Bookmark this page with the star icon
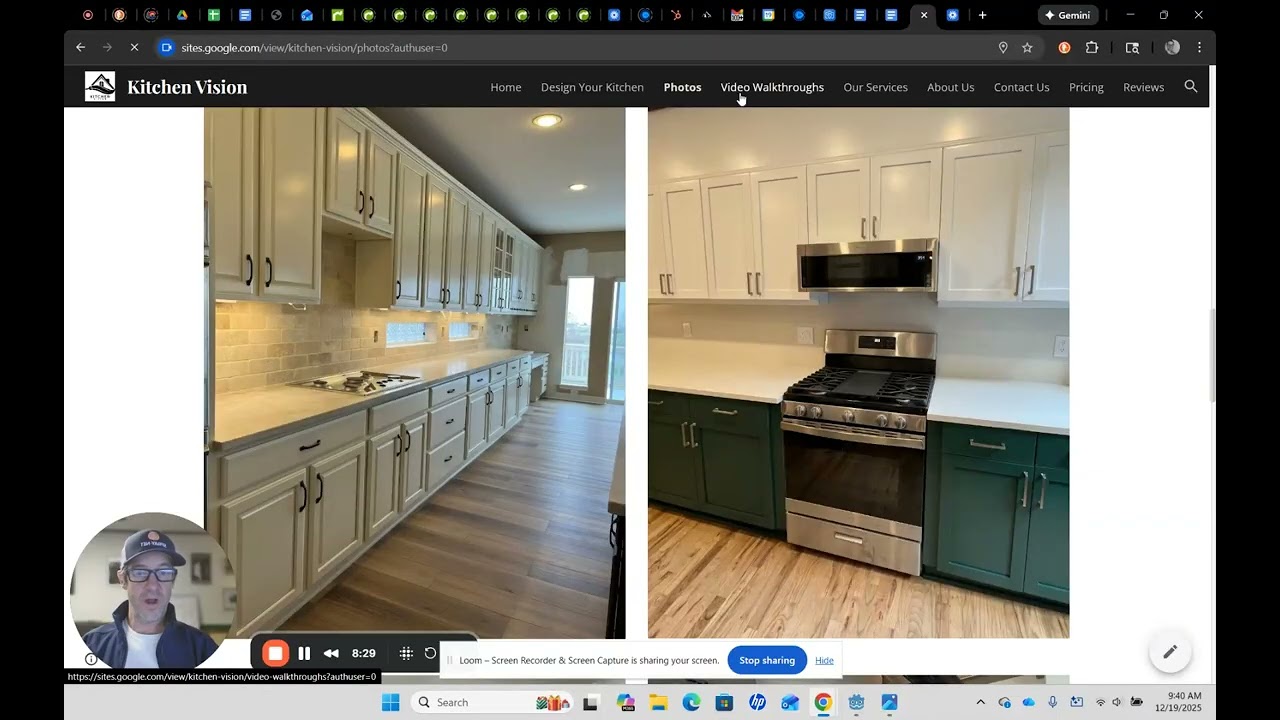The image size is (1280, 720). pos(1027,47)
